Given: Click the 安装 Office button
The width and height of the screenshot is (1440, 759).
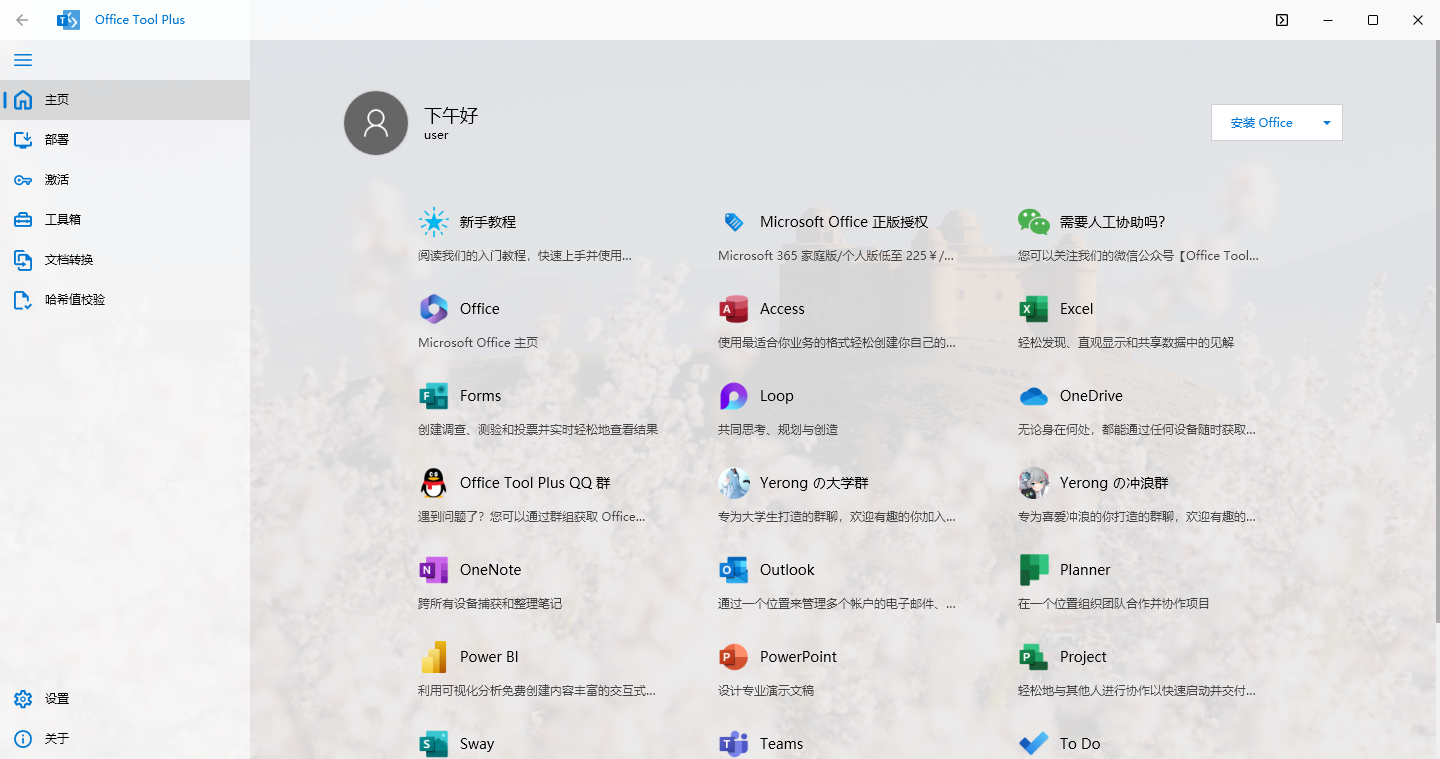Looking at the screenshot, I should [1261, 123].
